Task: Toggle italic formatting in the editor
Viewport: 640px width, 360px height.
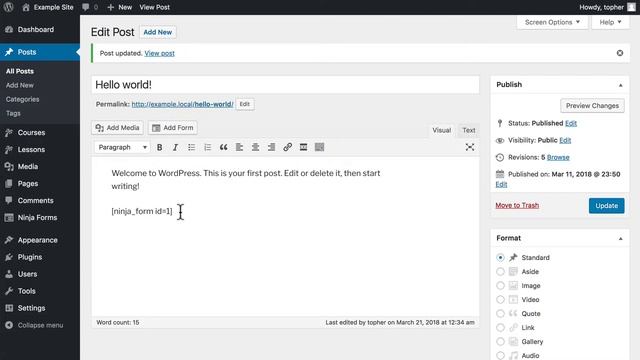Action: point(176,147)
